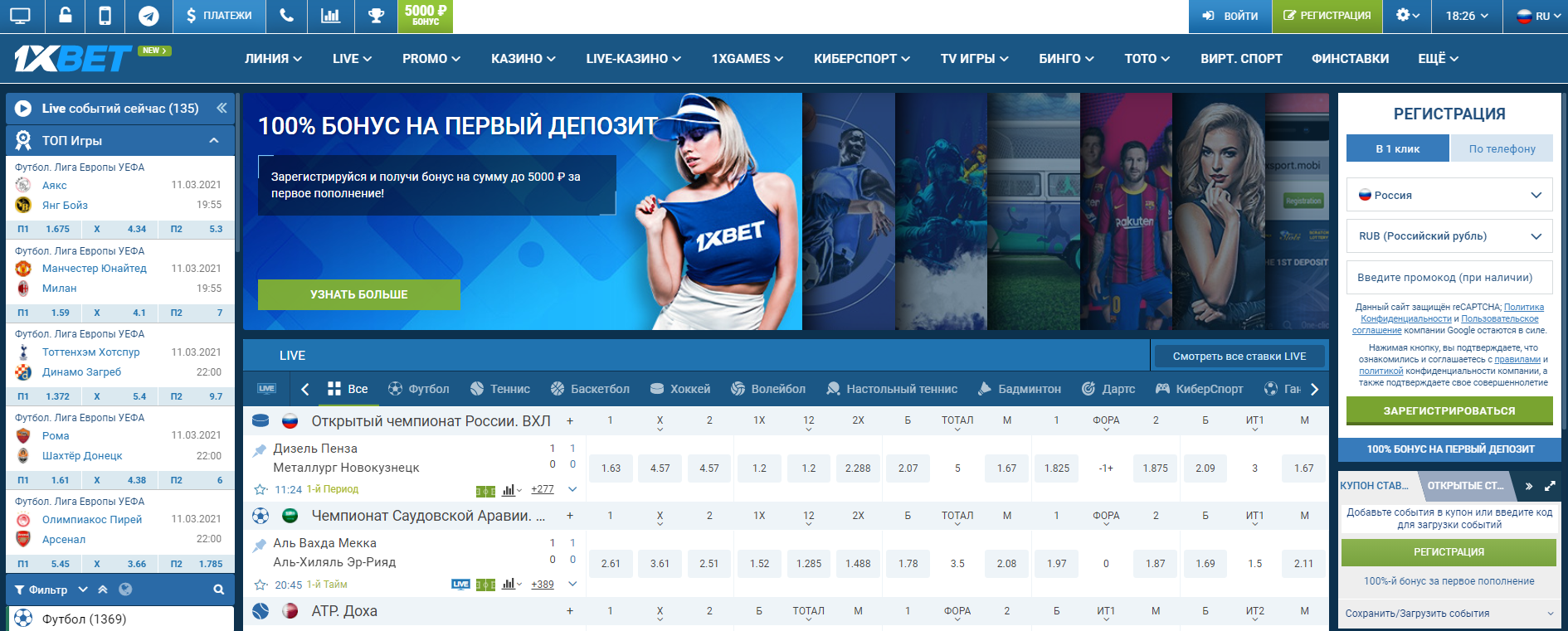1568x631 pixels.
Task: Show more sports with right arrow
Action: [1314, 389]
